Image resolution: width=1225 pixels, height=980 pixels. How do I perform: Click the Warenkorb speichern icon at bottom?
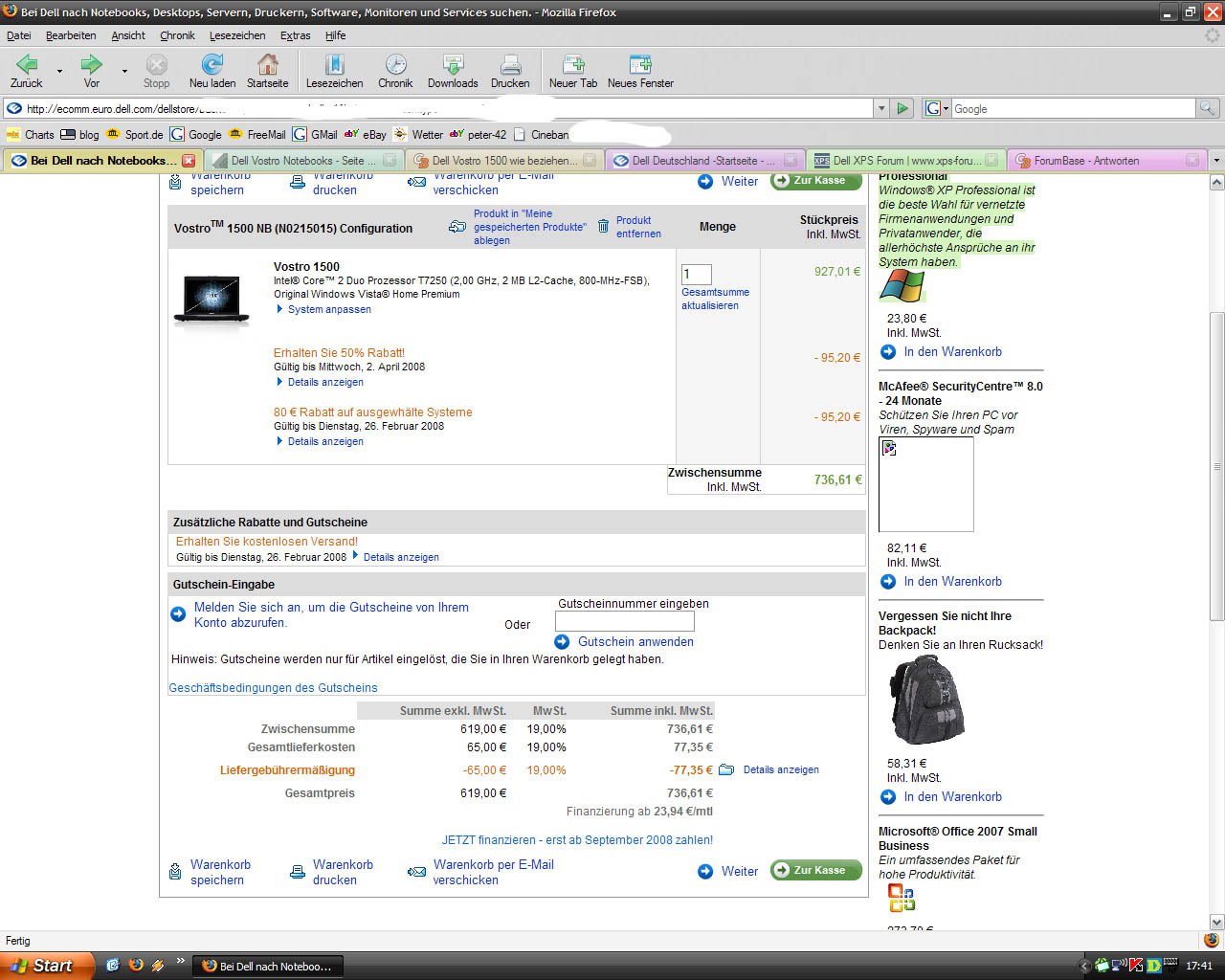coord(175,872)
